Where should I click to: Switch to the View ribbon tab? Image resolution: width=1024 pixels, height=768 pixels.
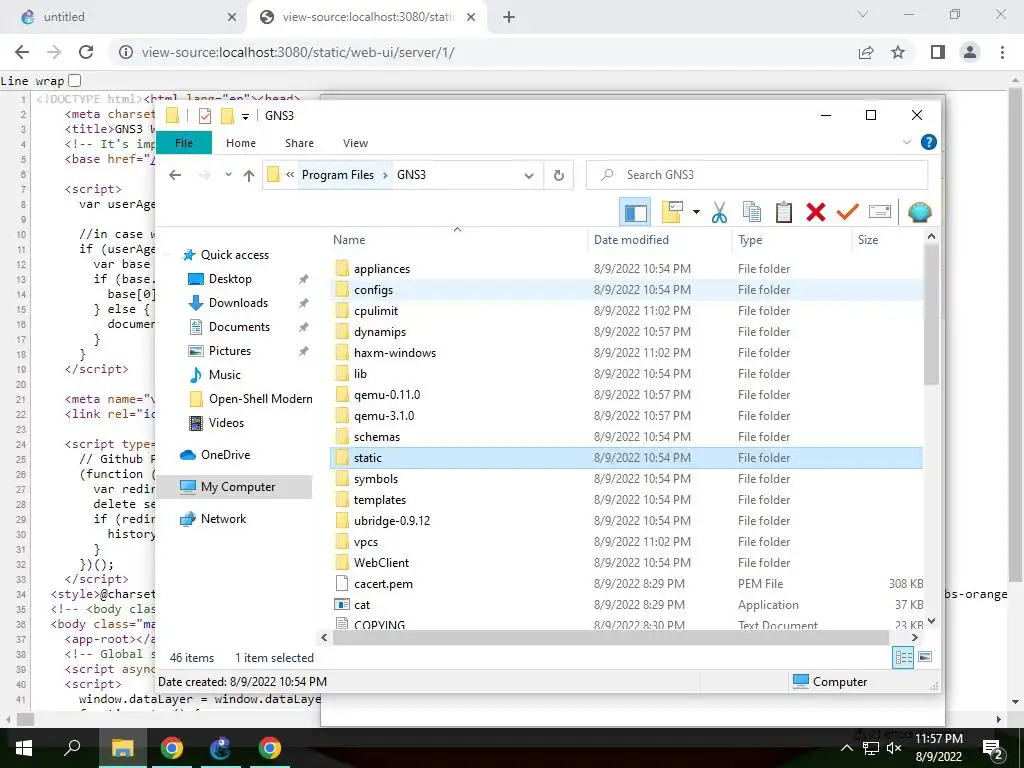pos(355,143)
